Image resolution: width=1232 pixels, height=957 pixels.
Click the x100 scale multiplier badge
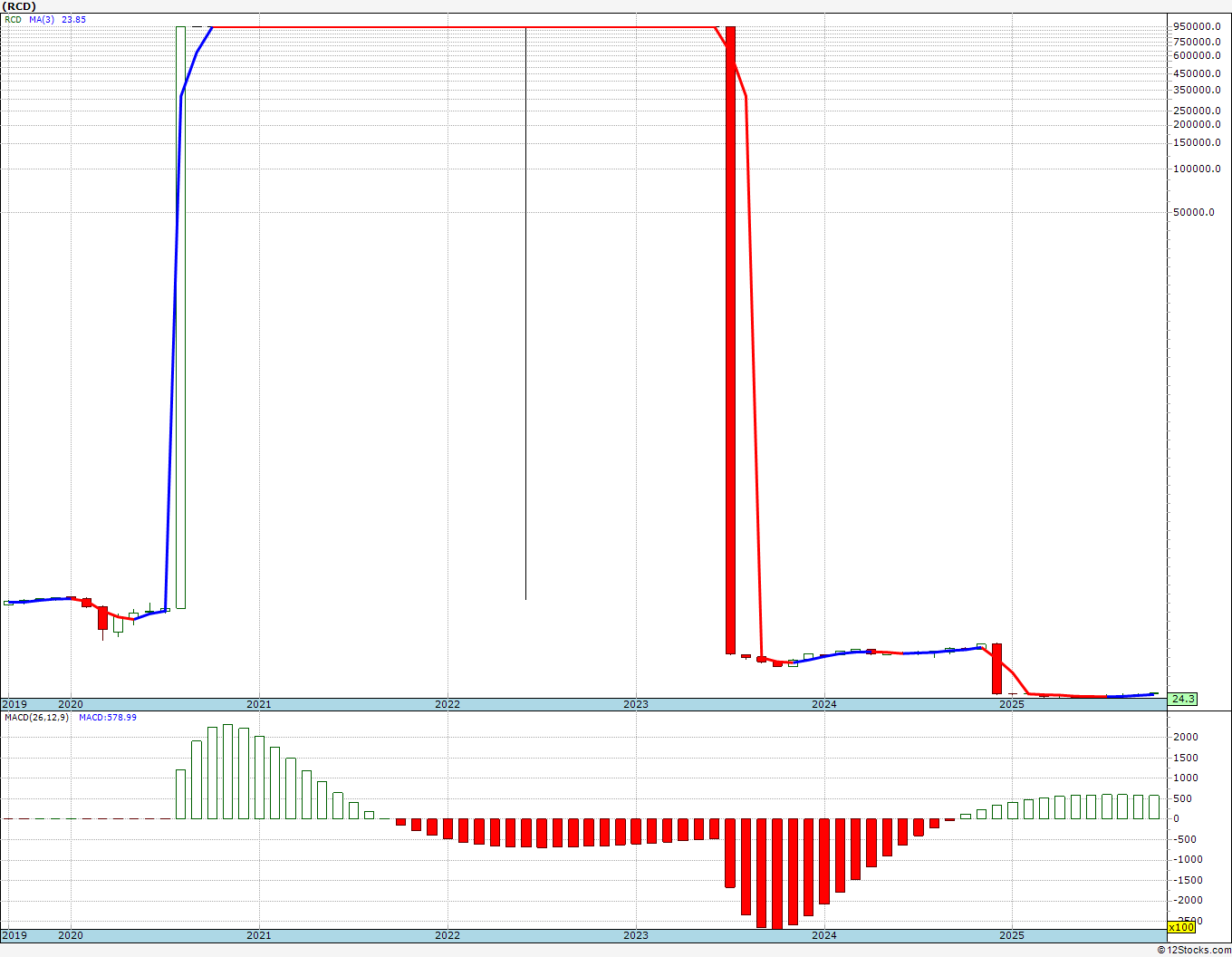[1181, 927]
